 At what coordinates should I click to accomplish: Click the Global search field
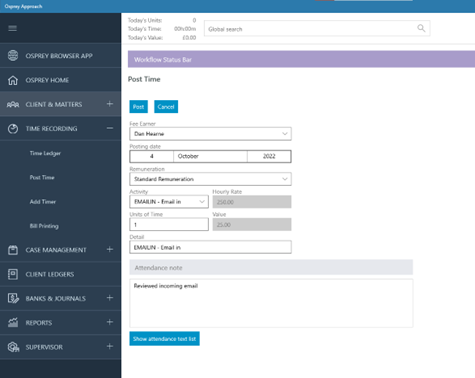click(317, 29)
